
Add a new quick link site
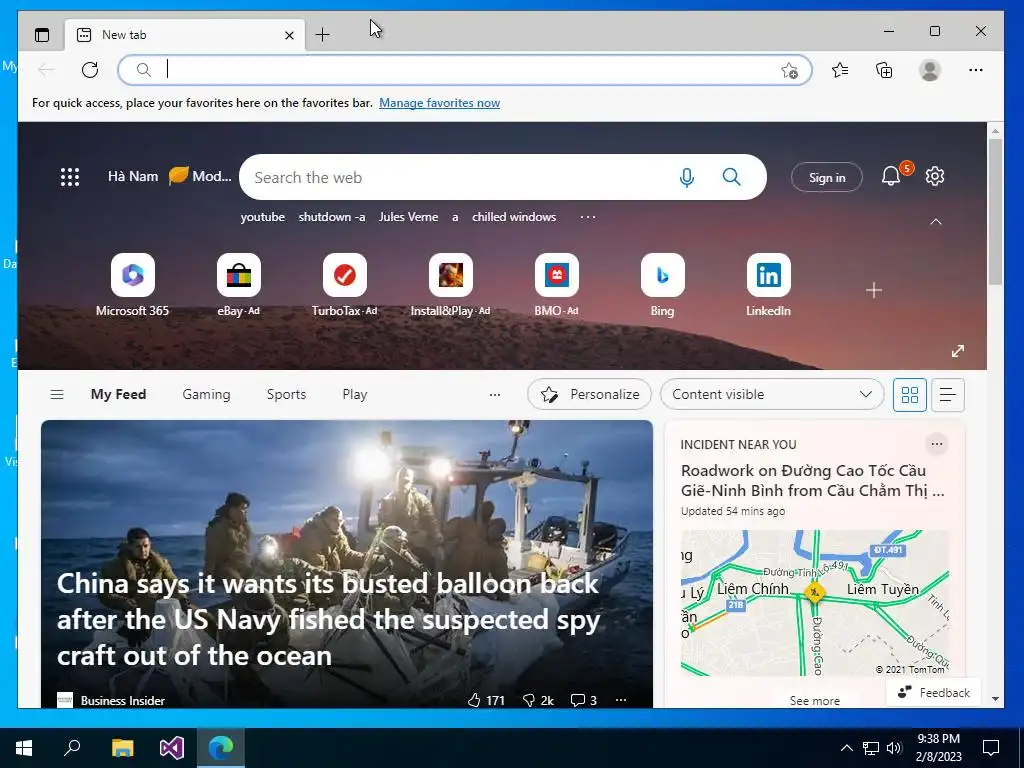pyautogui.click(x=874, y=290)
